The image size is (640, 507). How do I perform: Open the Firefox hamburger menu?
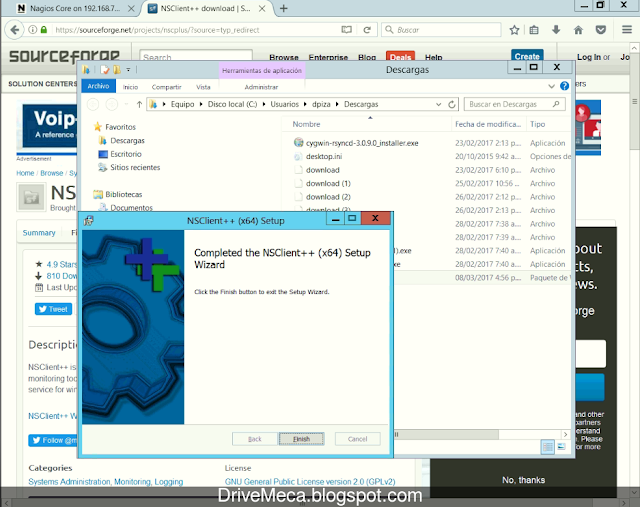pyautogui.click(x=627, y=30)
